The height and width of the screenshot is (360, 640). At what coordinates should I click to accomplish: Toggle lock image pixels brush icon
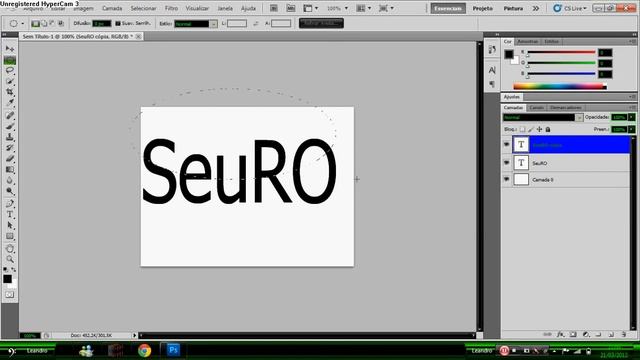[x=531, y=129]
